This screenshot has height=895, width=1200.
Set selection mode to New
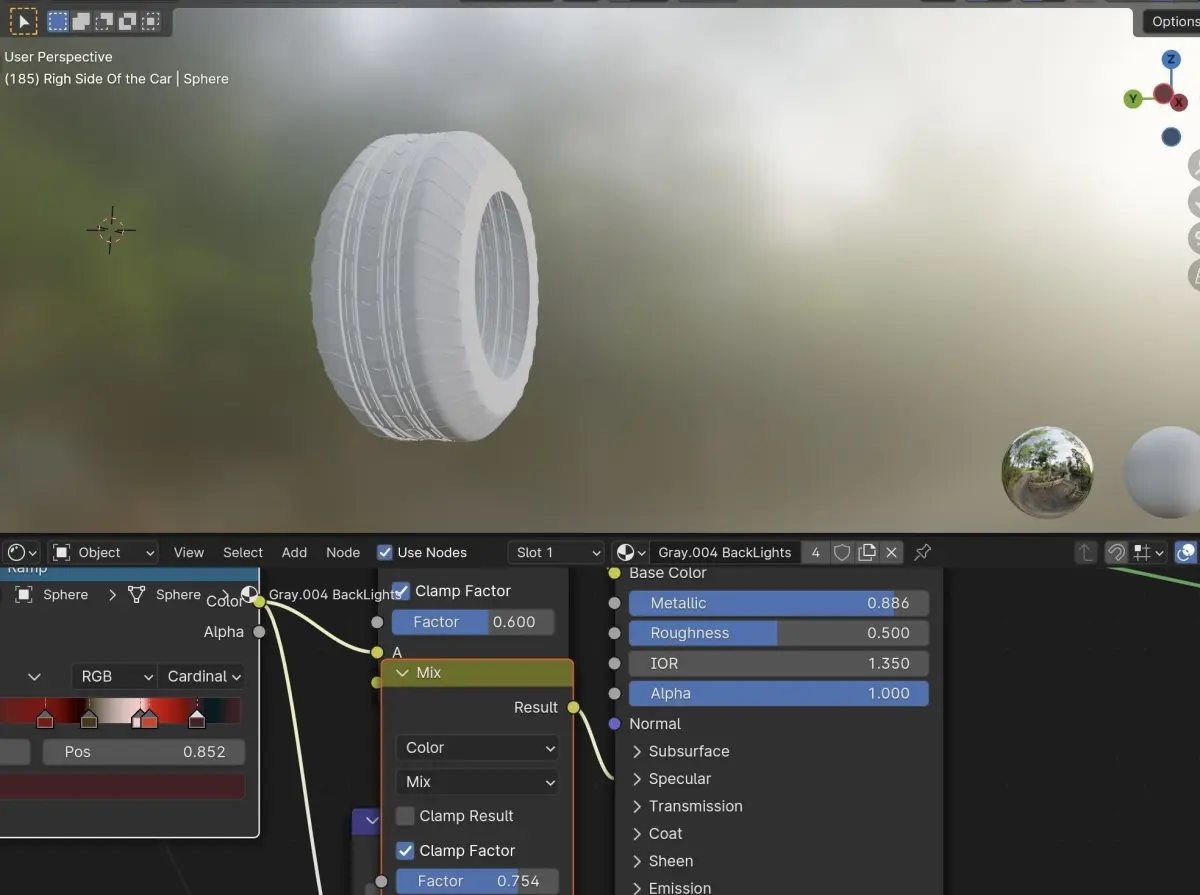[x=58, y=20]
